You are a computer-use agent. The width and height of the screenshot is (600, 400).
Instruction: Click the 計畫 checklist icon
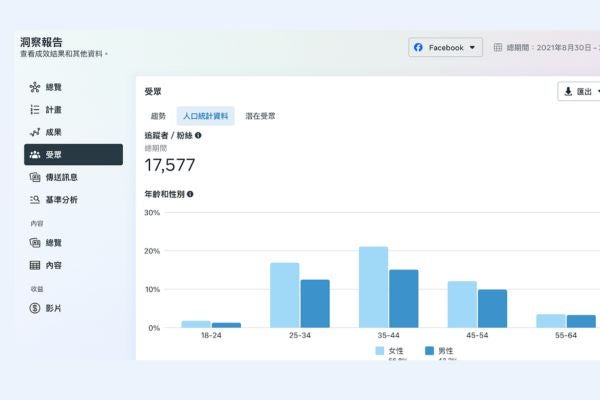point(34,110)
